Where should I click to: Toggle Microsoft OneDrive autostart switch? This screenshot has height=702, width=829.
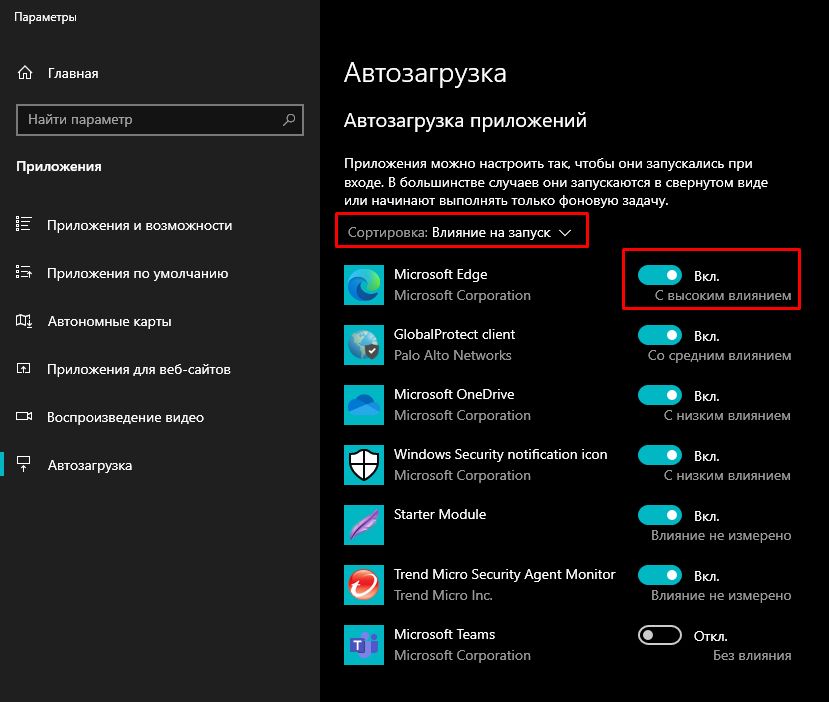tap(659, 395)
